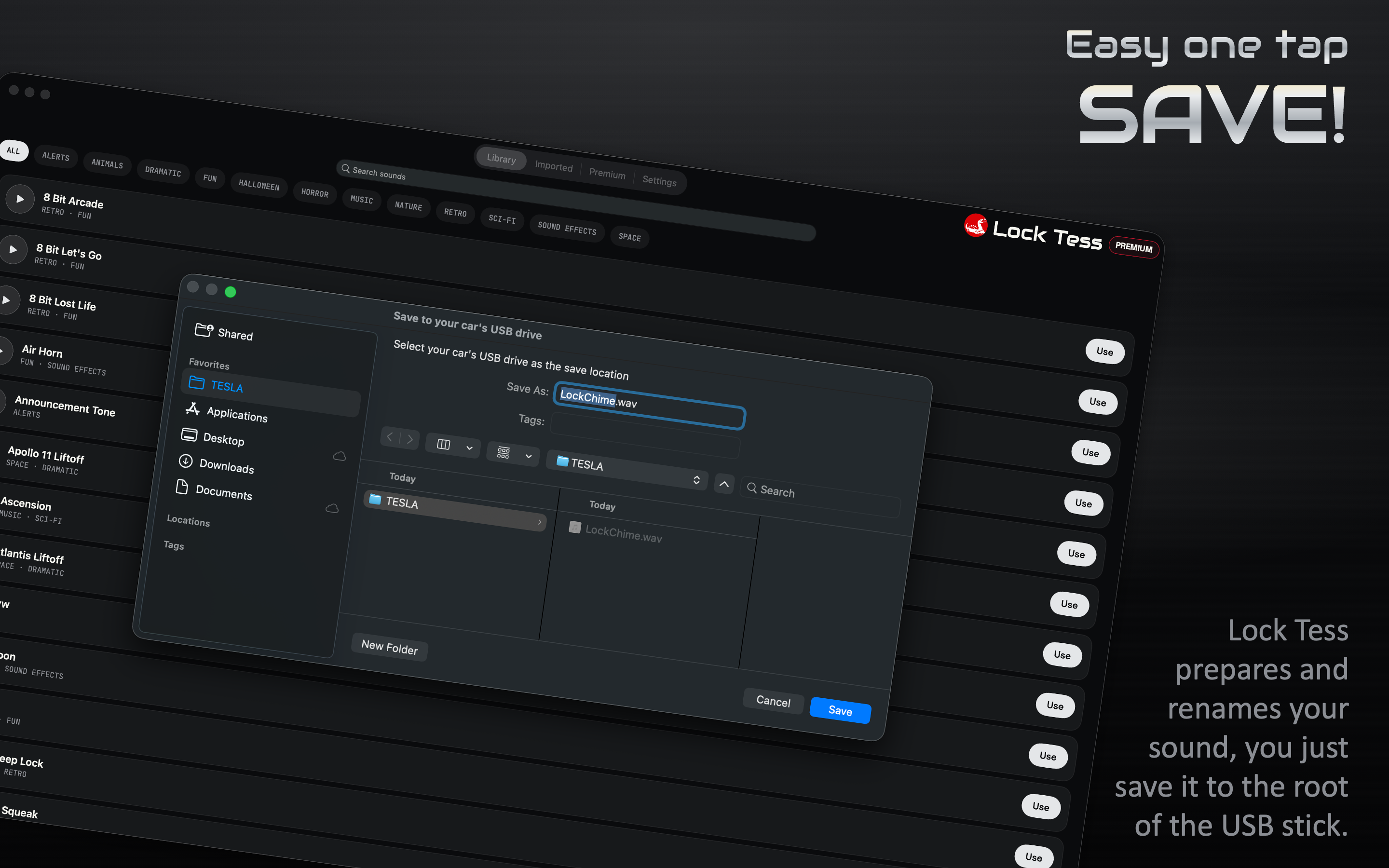Filter sounds by ANIMALS category

[108, 164]
